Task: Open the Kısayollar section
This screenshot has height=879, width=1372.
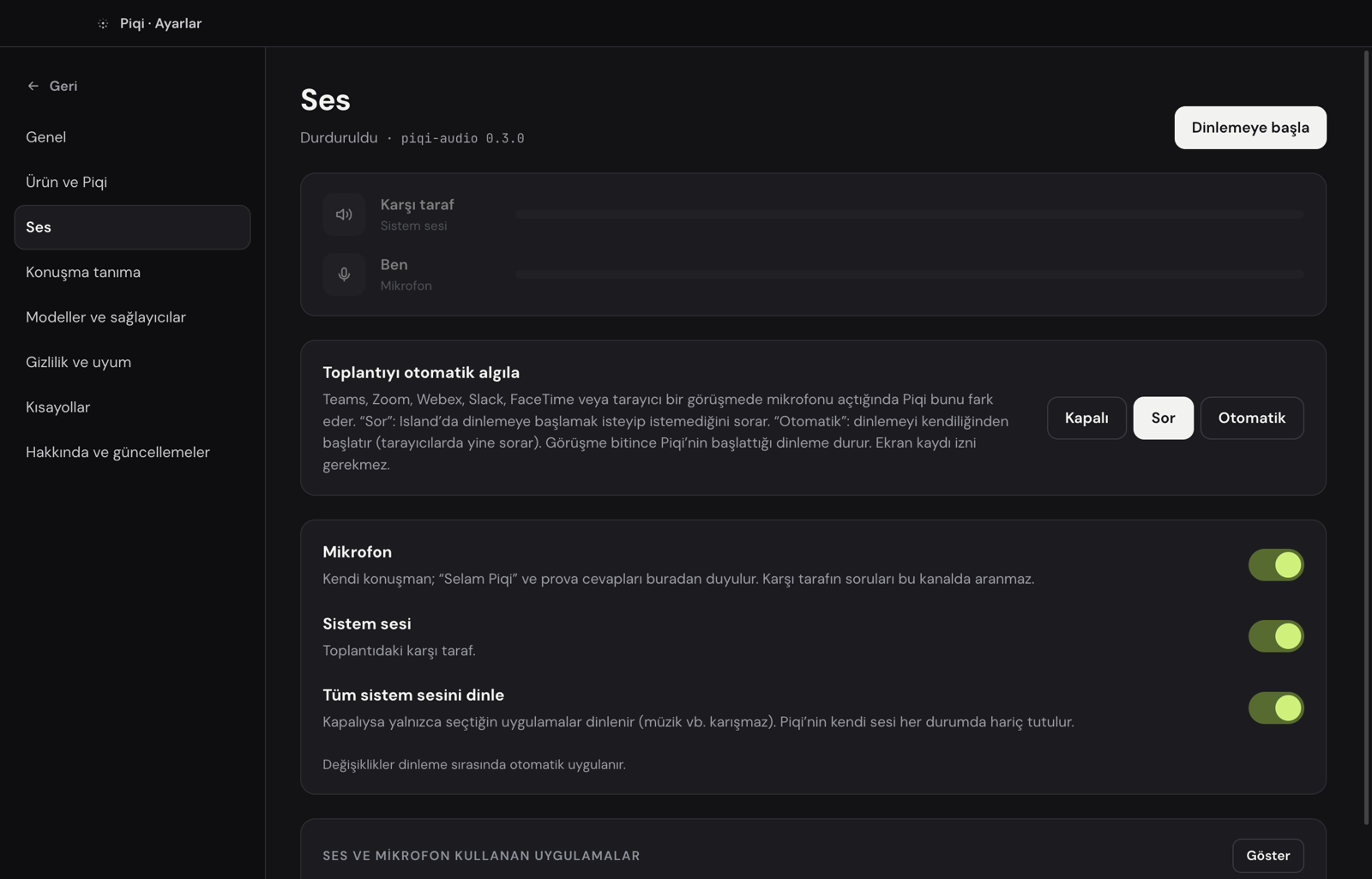Action: (132, 407)
